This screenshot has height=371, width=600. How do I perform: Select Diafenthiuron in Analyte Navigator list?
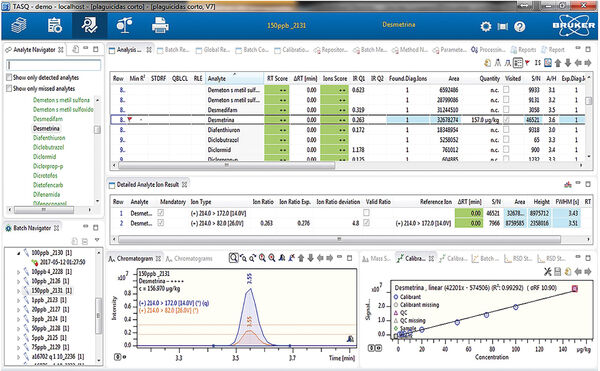[49, 138]
